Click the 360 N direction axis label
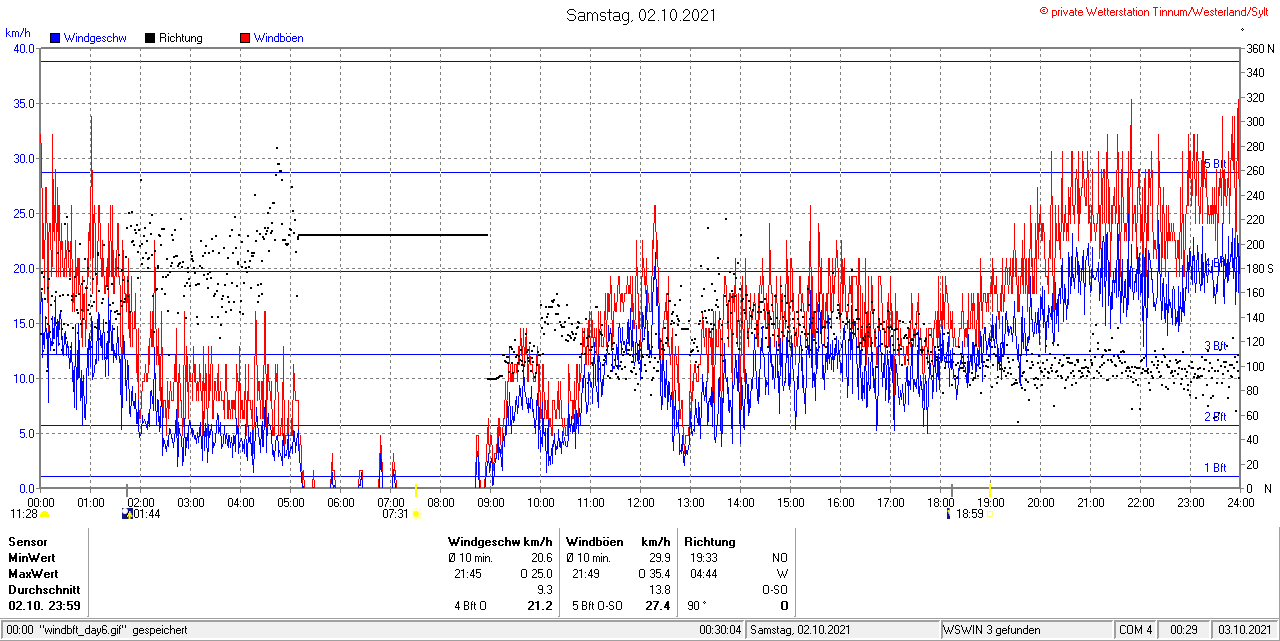 1260,49
